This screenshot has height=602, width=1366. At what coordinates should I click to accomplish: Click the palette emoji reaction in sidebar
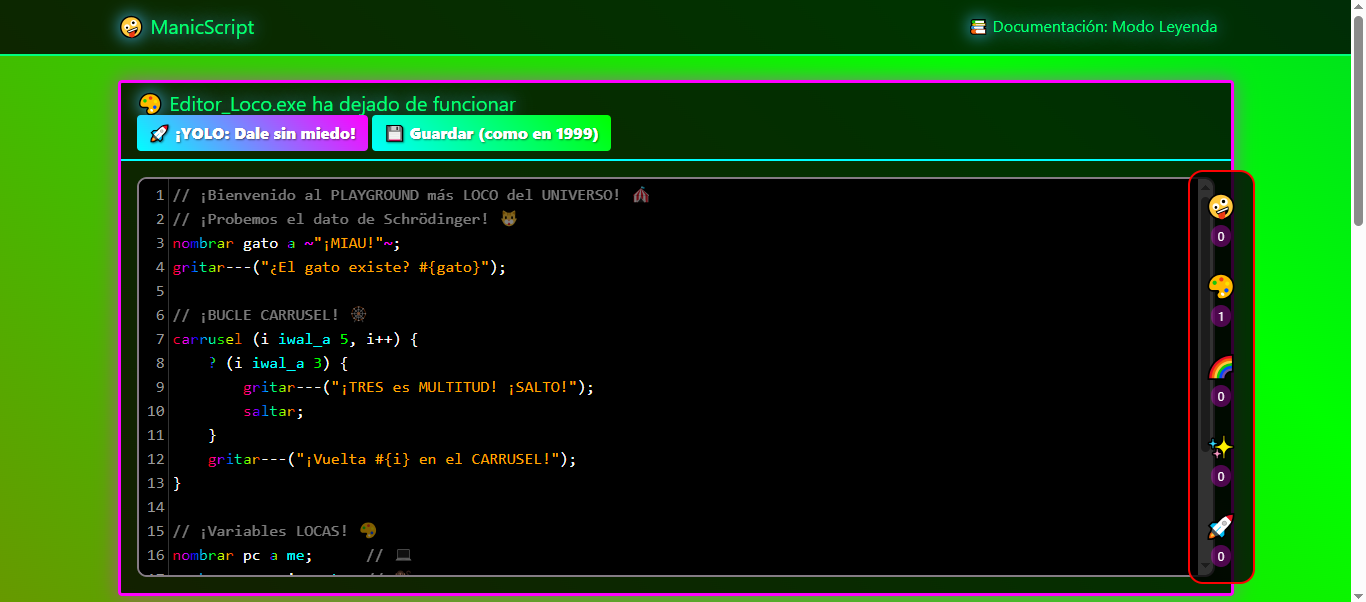pyautogui.click(x=1221, y=286)
